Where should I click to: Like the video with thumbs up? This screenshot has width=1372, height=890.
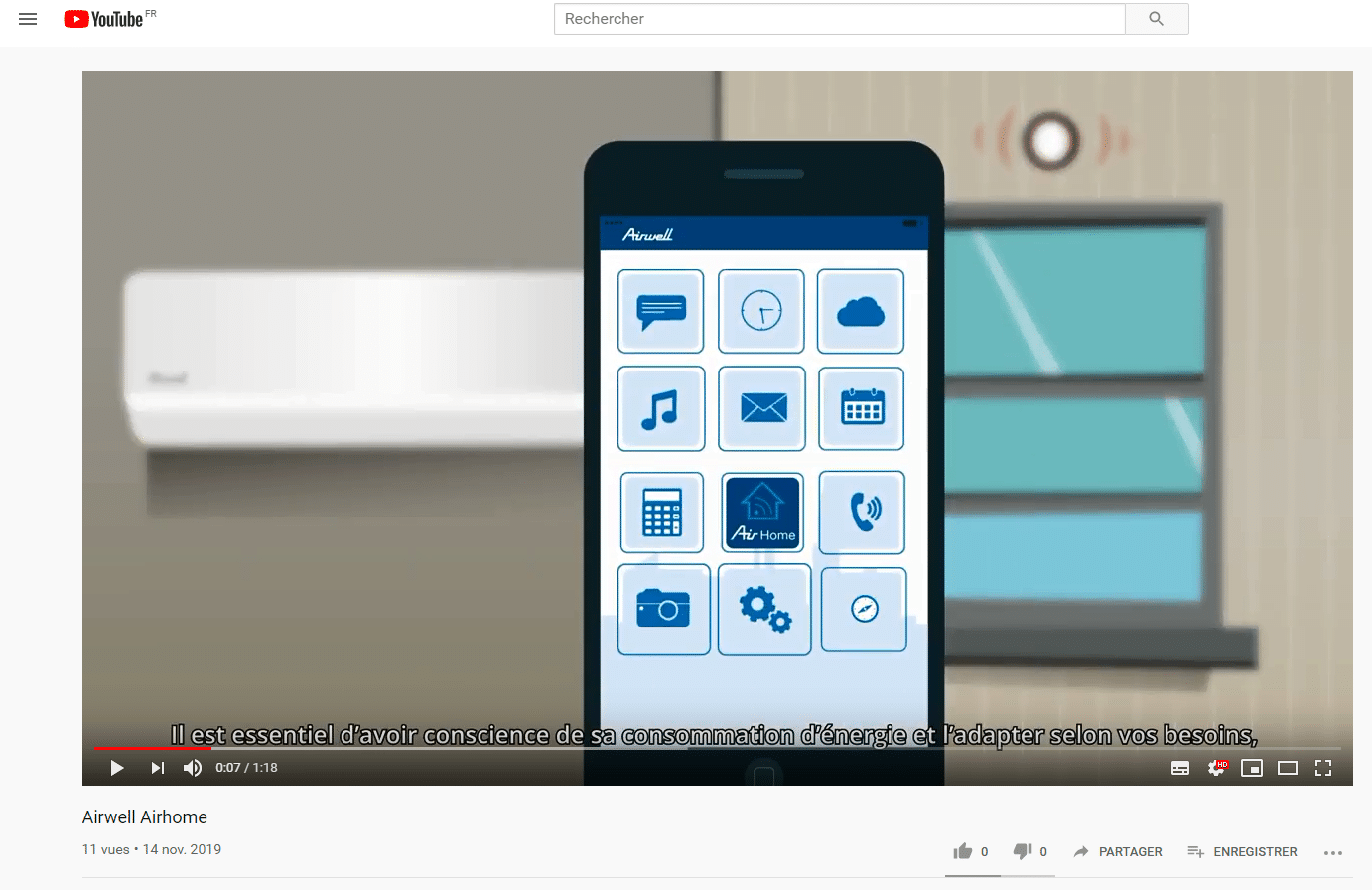point(963,851)
